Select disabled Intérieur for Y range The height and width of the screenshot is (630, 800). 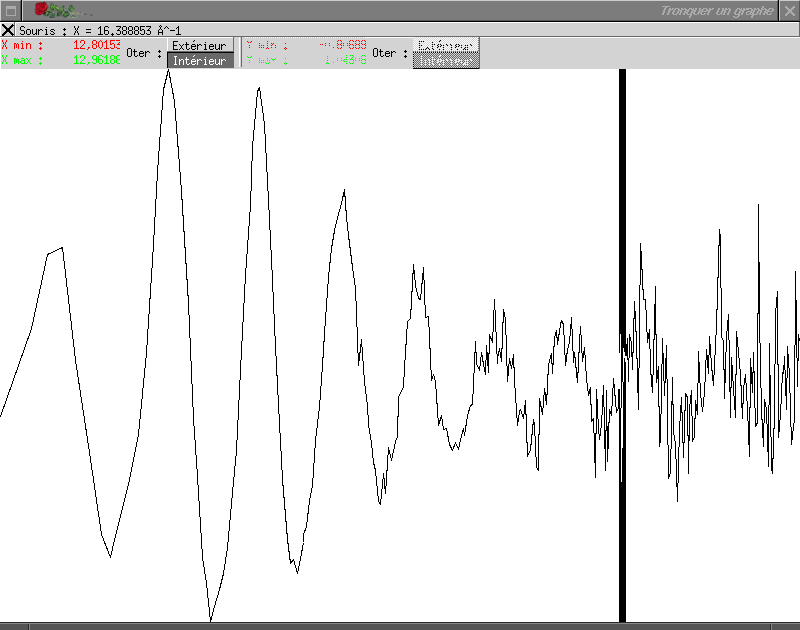point(445,61)
